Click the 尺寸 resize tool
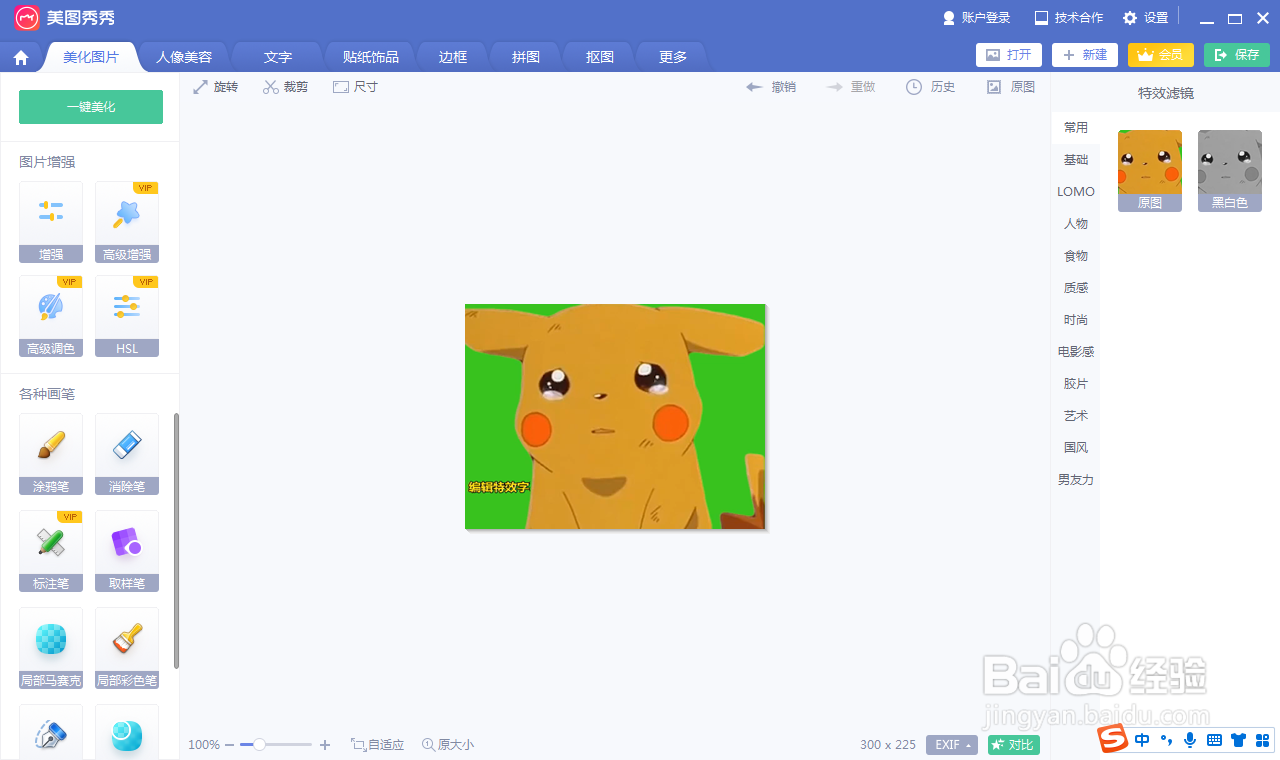Viewport: 1280px width, 760px height. [355, 87]
